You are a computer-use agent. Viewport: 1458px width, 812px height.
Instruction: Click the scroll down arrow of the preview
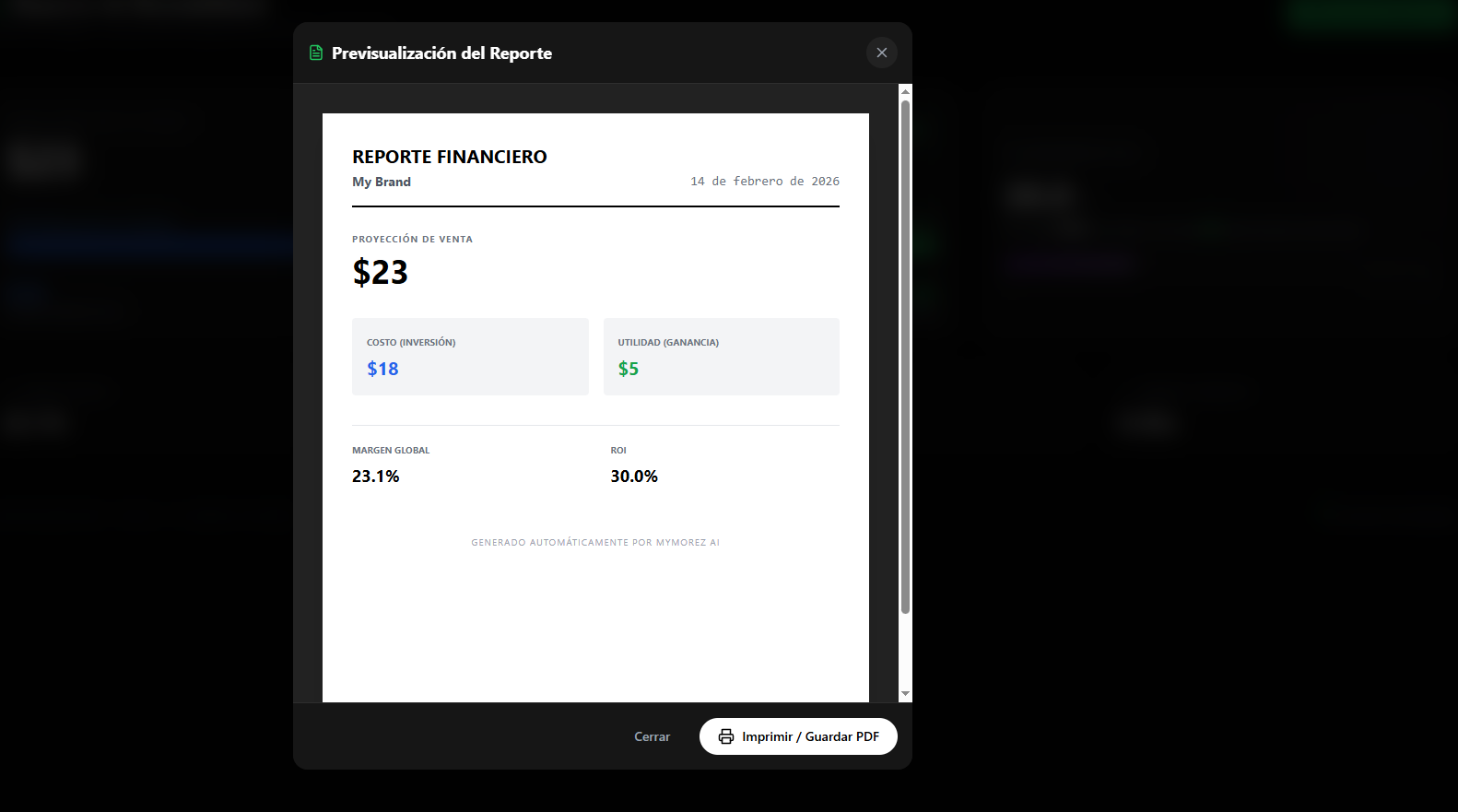pyautogui.click(x=905, y=693)
